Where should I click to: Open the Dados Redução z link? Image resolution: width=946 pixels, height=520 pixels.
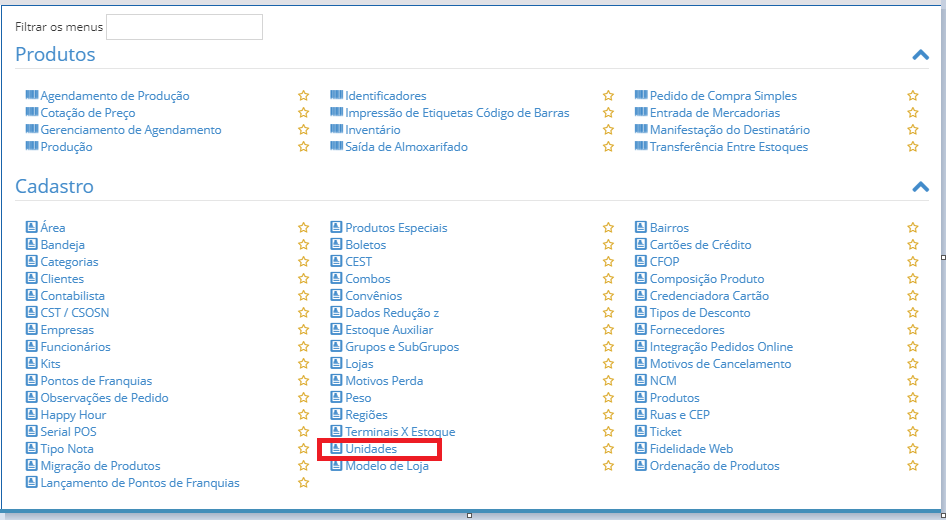tap(392, 313)
